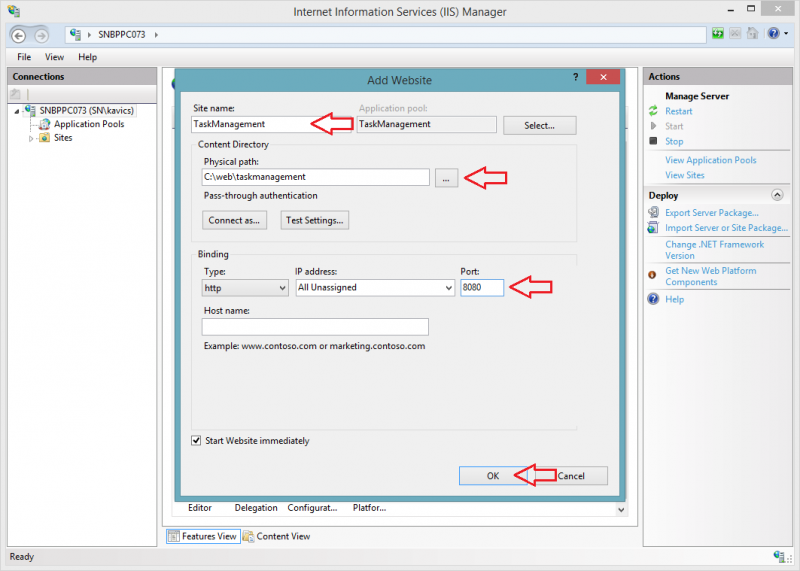
Task: Collapse the Deploy section in Actions
Action: [x=777, y=195]
